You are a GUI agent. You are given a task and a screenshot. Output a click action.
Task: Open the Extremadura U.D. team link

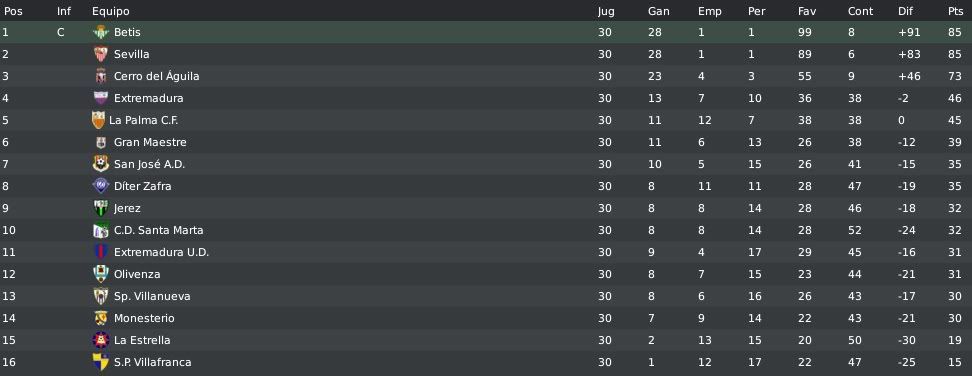[x=161, y=252]
